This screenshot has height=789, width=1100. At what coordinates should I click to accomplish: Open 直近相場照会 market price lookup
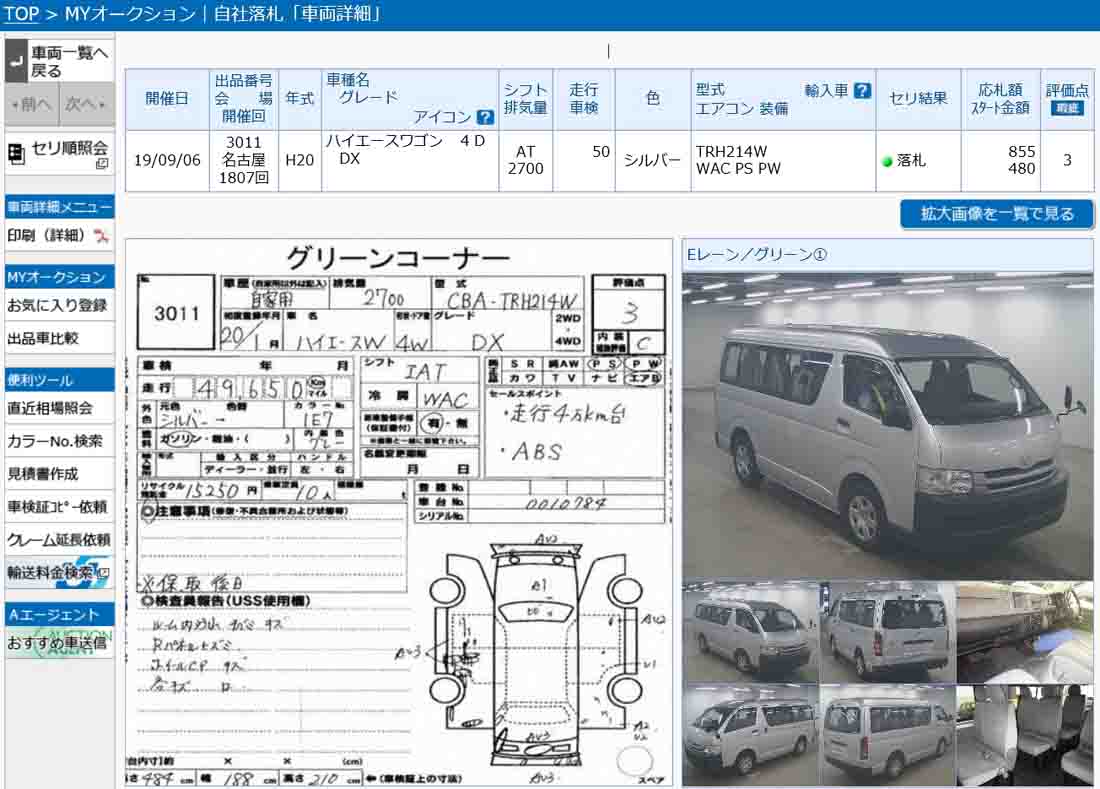60,408
